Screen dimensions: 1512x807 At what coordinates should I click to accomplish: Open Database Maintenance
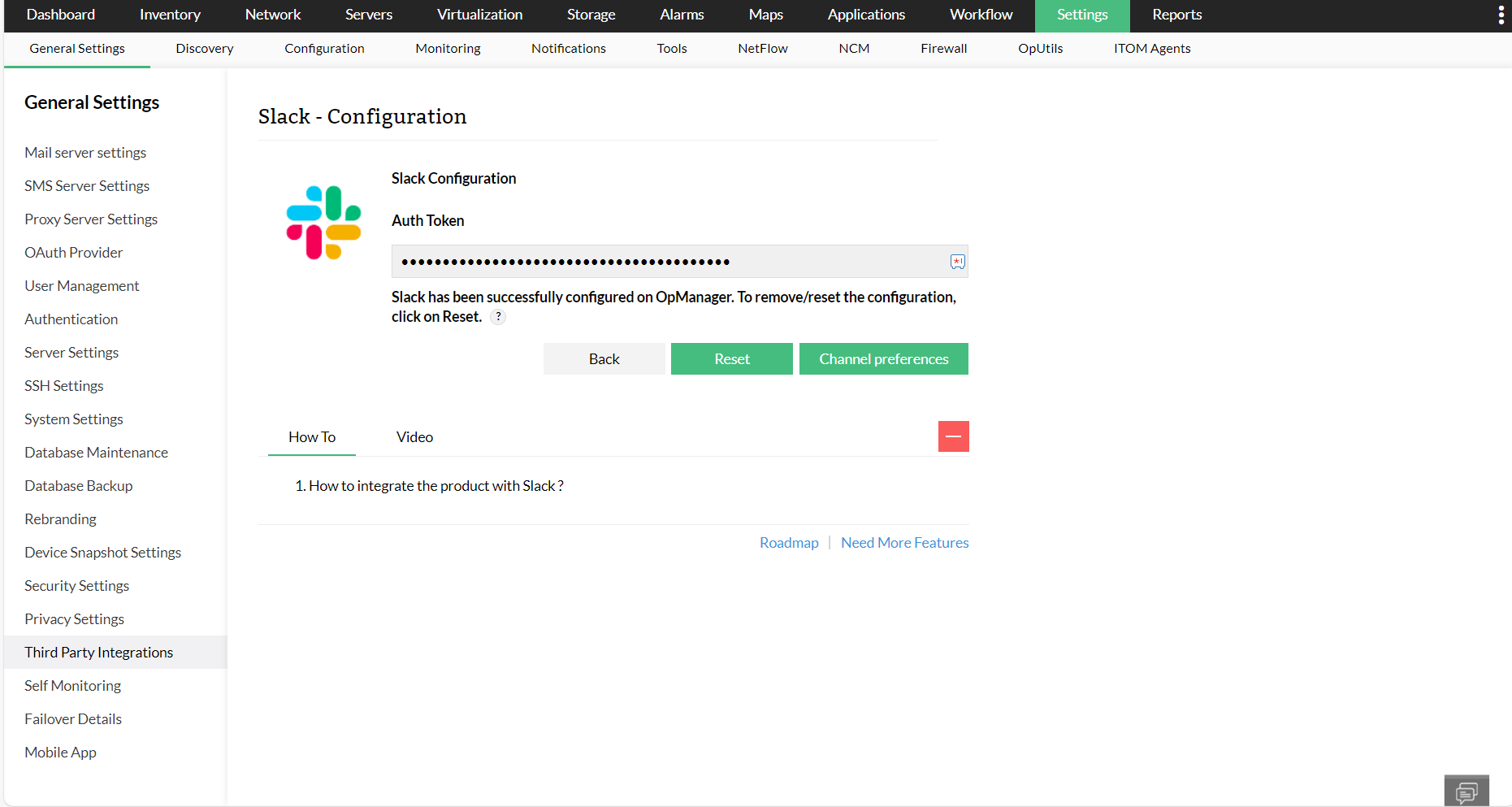97,453
